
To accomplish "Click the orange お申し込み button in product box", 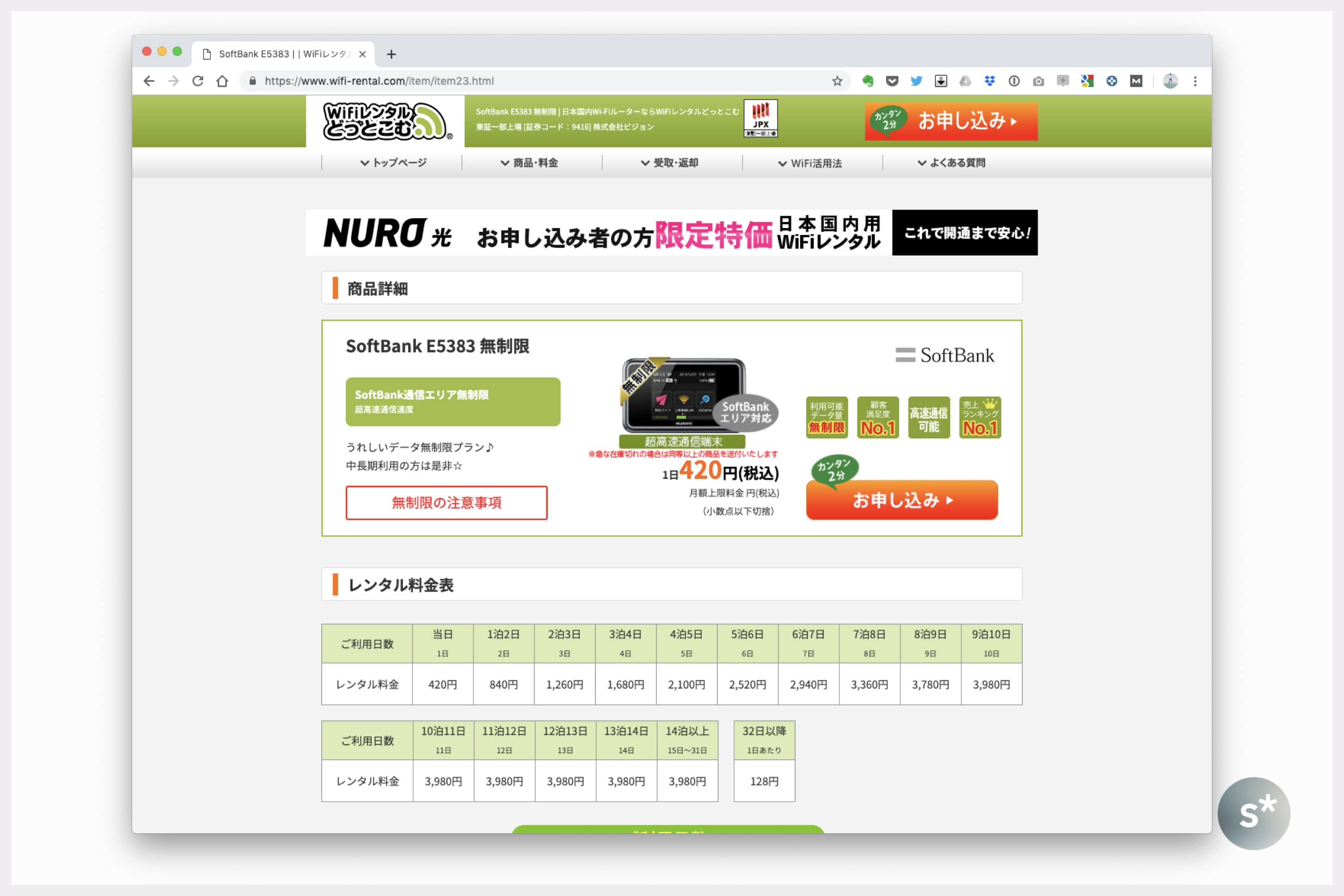I will (901, 500).
